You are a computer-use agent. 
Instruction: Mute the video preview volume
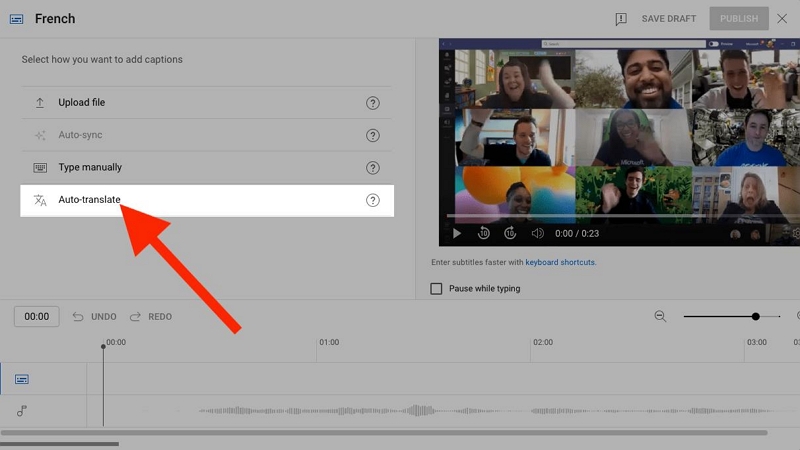pos(537,233)
